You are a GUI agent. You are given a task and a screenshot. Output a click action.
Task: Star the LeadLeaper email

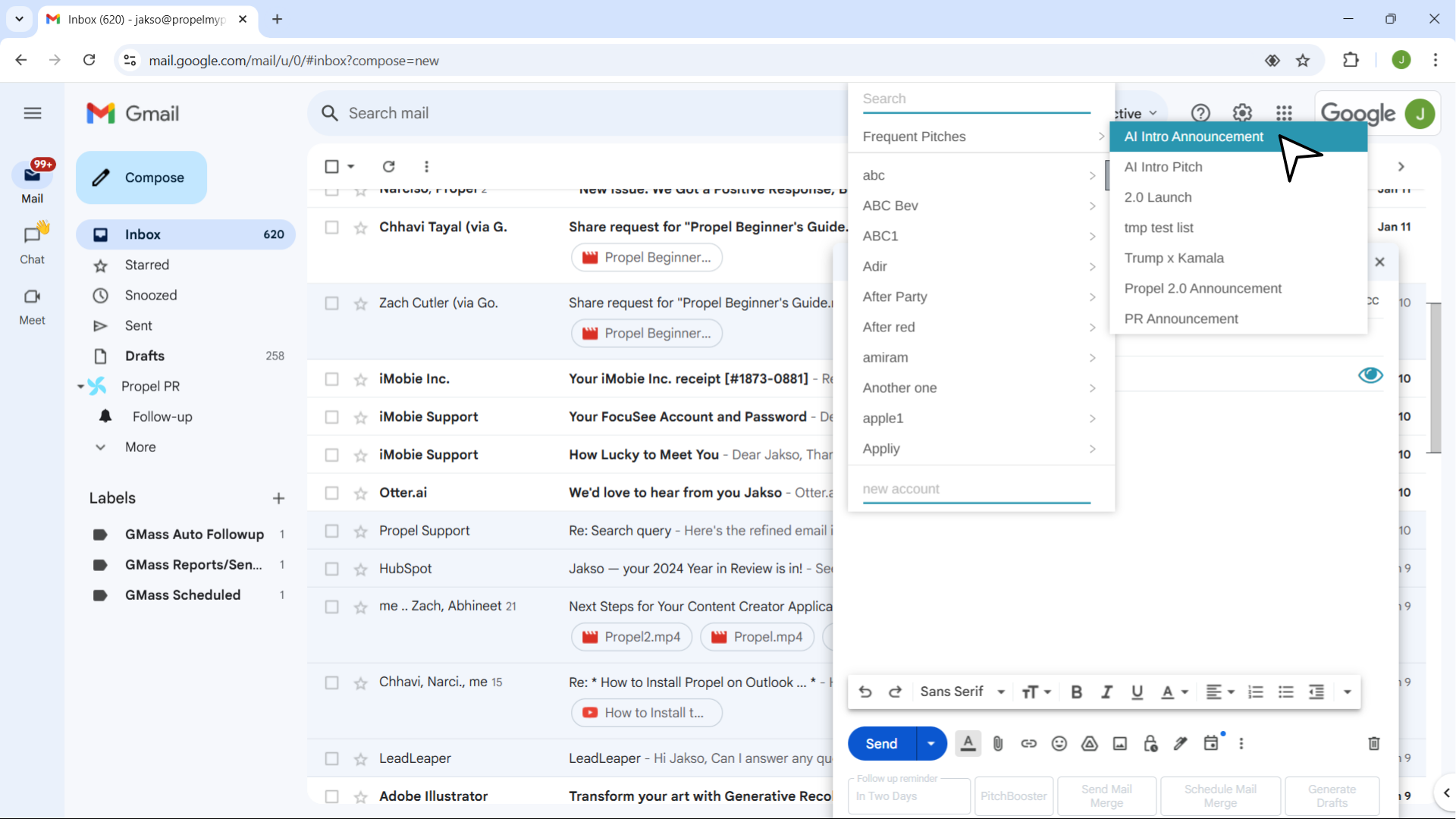coord(361,758)
